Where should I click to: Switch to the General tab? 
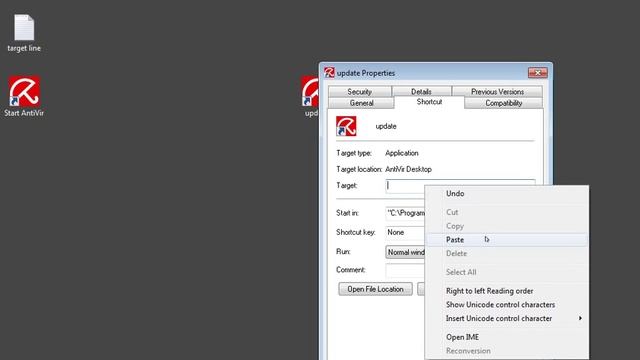coord(361,103)
